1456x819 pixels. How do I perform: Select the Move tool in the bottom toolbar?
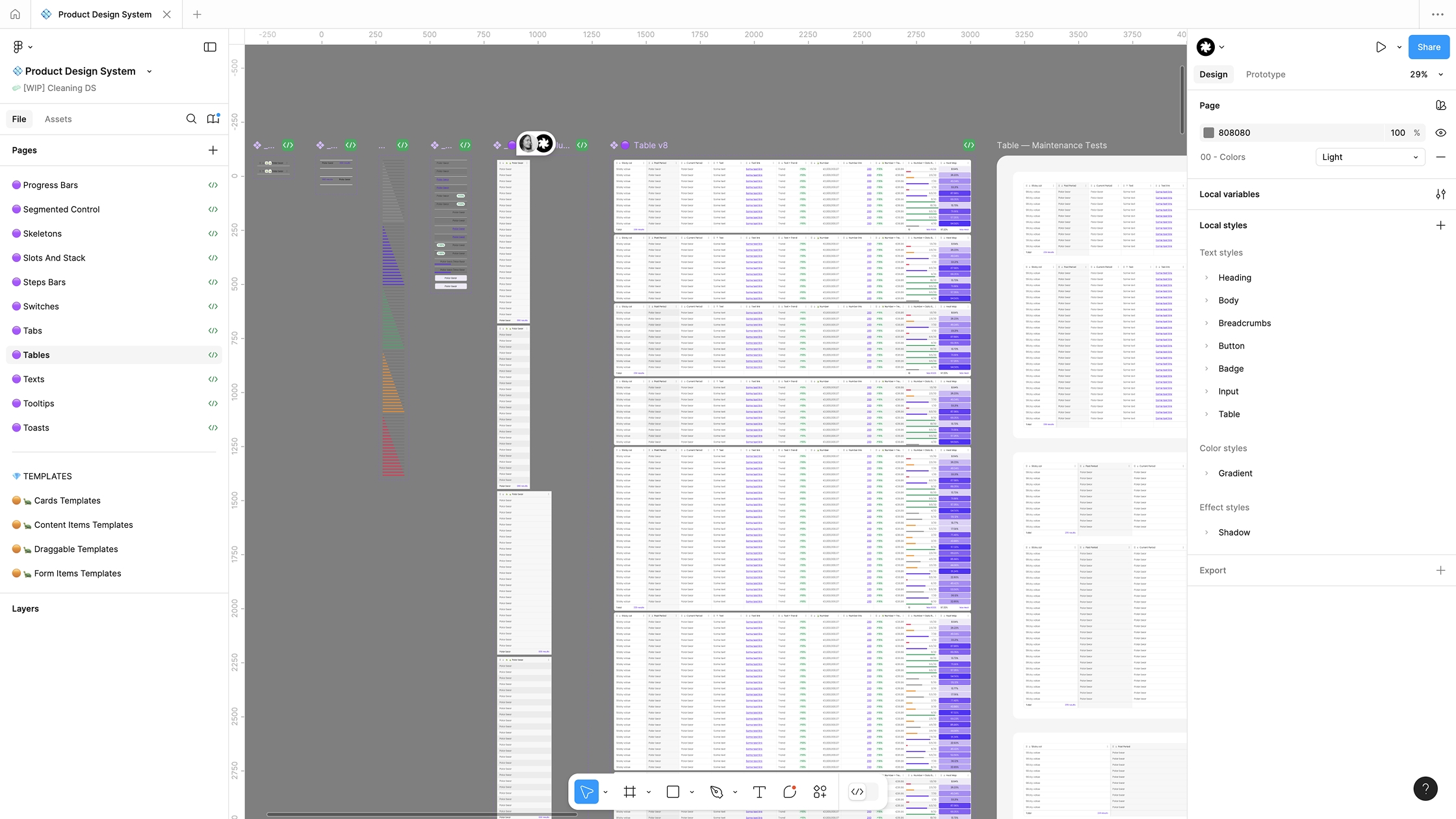[x=587, y=792]
